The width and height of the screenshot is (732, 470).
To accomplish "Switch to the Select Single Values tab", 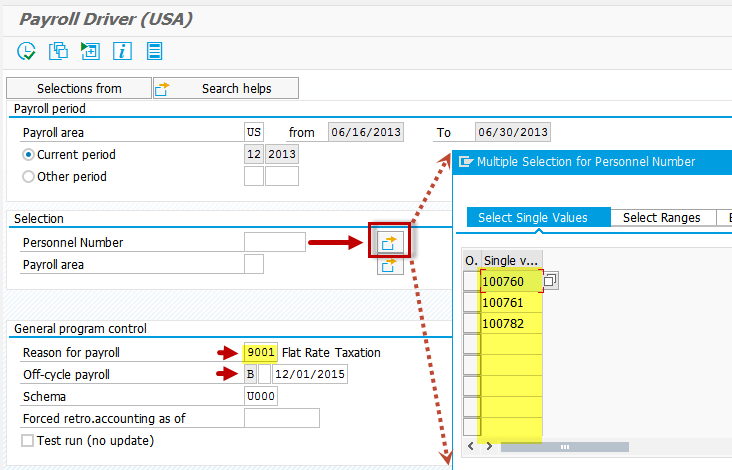I will (539, 217).
